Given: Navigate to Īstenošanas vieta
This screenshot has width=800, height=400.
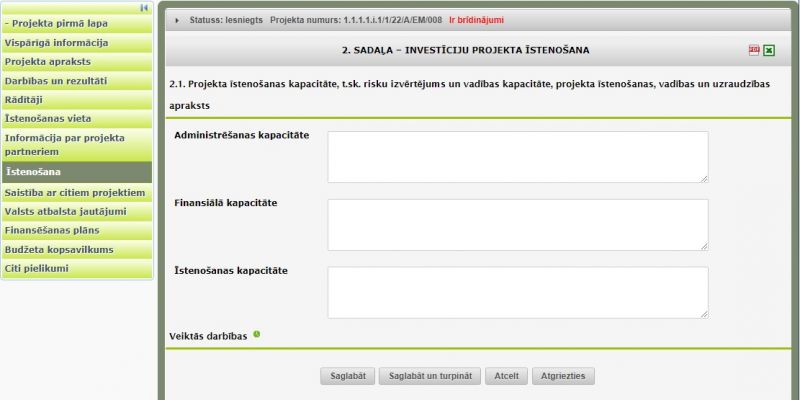Looking at the screenshot, I should click(76, 118).
